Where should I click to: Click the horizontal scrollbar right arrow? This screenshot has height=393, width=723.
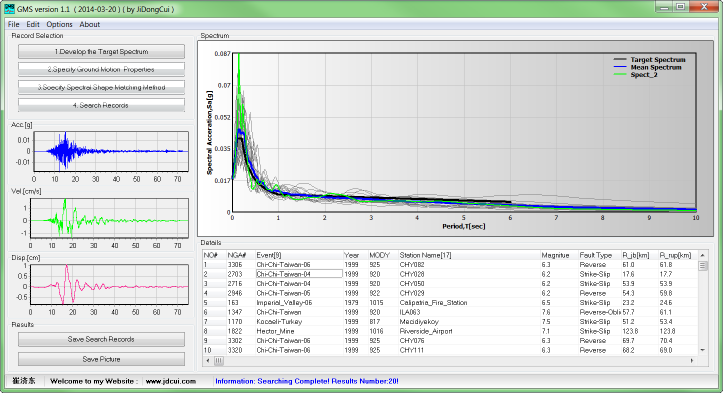tap(692, 361)
